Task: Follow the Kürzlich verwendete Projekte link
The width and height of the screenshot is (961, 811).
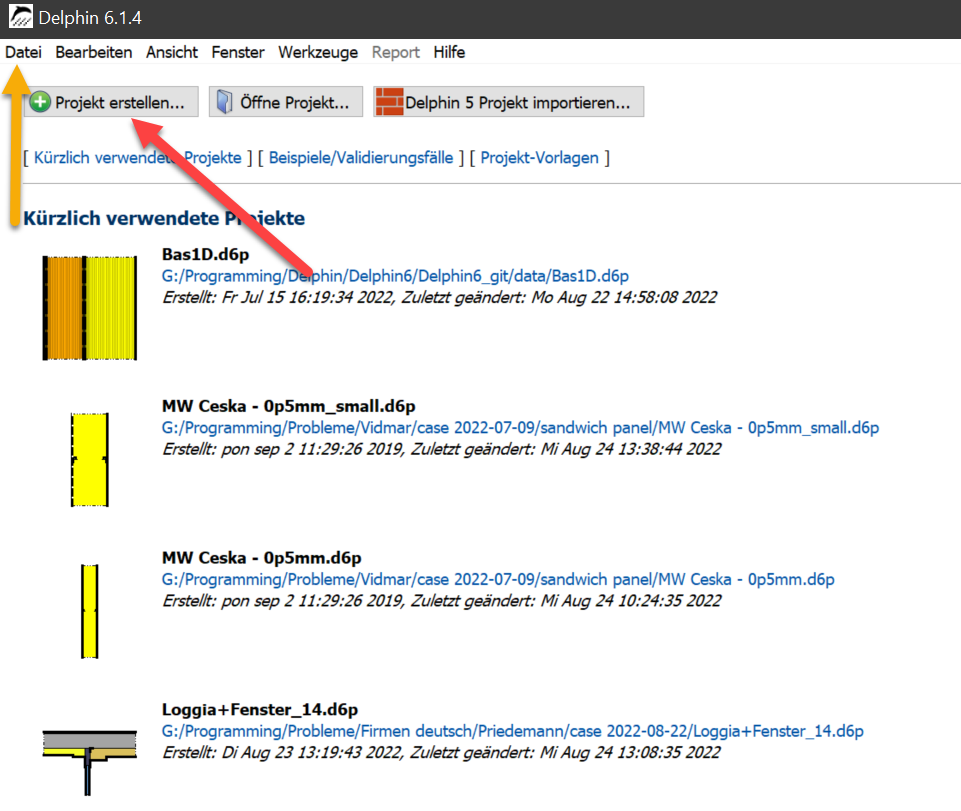Action: 138,158
